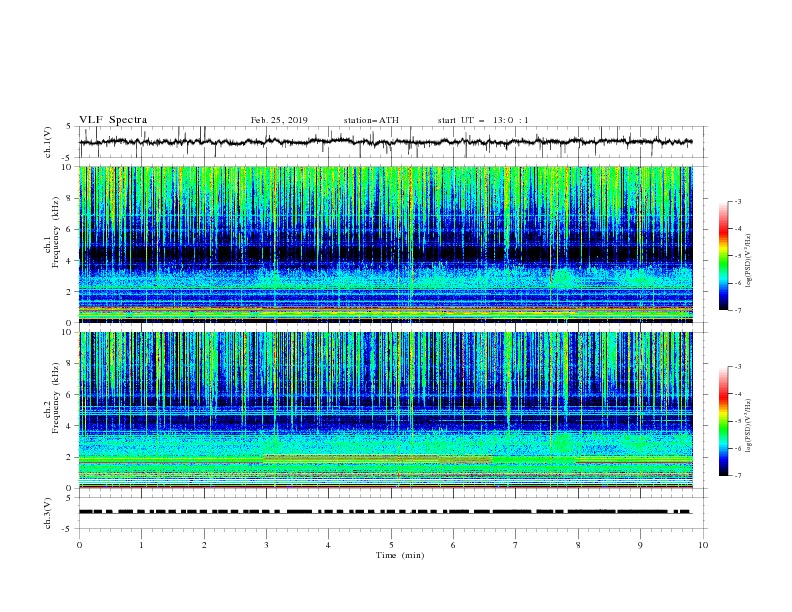This screenshot has height=612, width=792.
Task: Click the "VLF Spectra" plot title
Action: pyautogui.click(x=113, y=120)
